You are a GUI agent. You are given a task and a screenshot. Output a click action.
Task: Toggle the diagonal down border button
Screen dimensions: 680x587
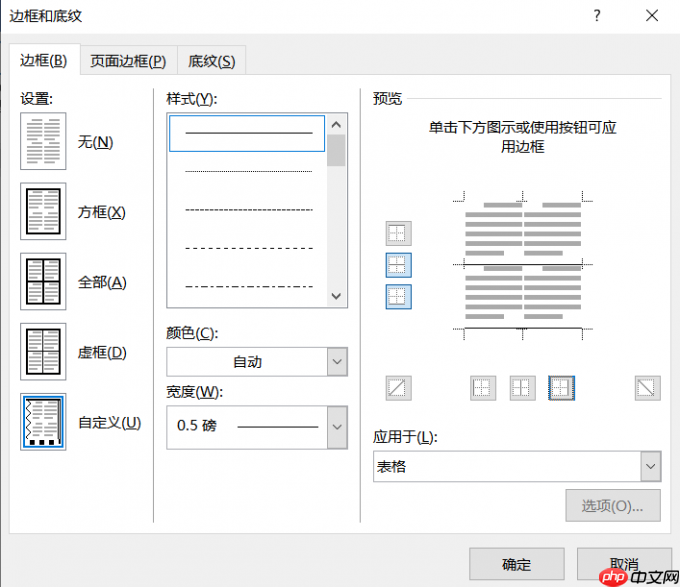pyautogui.click(x=647, y=388)
